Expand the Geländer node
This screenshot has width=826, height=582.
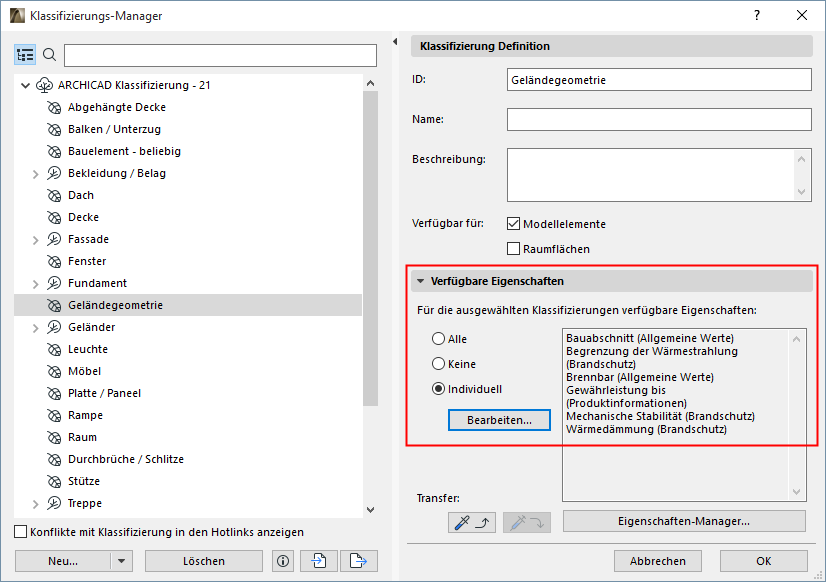[35, 328]
